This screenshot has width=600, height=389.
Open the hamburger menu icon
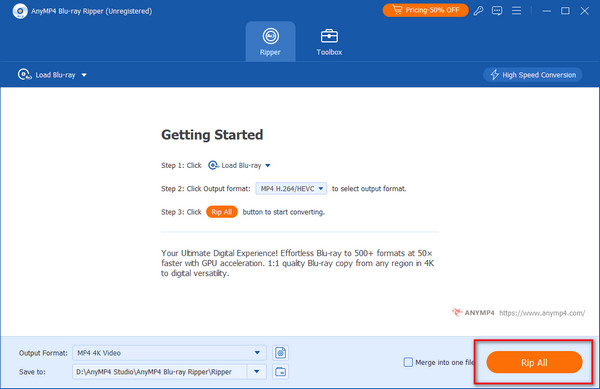coord(516,11)
